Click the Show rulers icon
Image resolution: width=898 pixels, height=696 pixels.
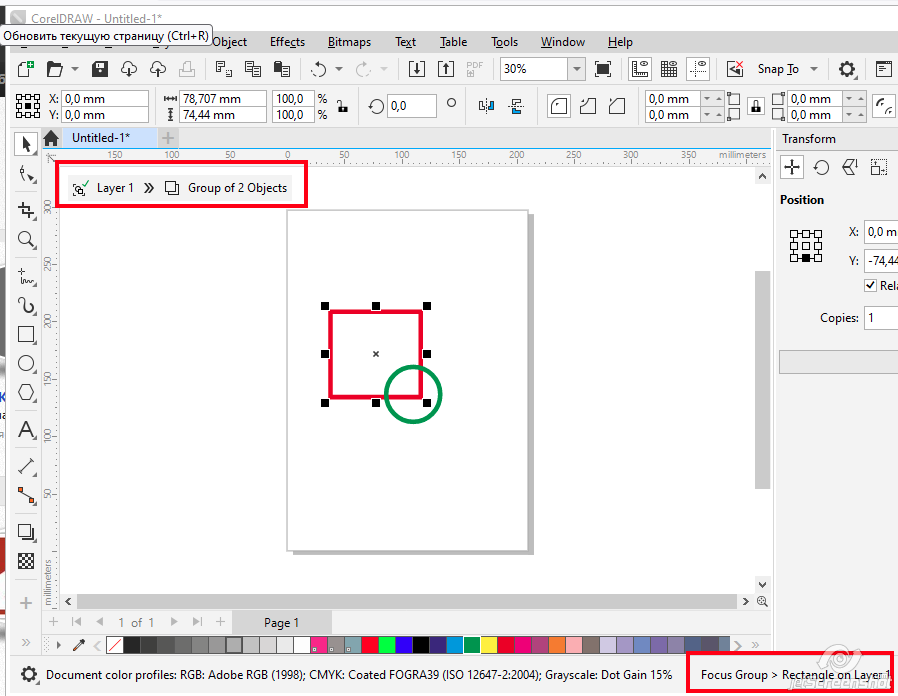(640, 69)
